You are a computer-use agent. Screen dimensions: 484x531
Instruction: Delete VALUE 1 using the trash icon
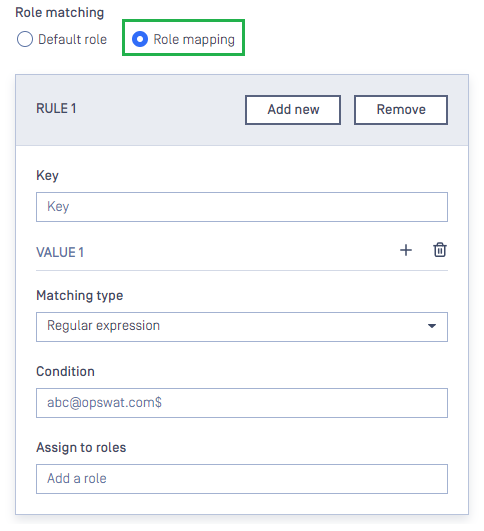pyautogui.click(x=440, y=250)
